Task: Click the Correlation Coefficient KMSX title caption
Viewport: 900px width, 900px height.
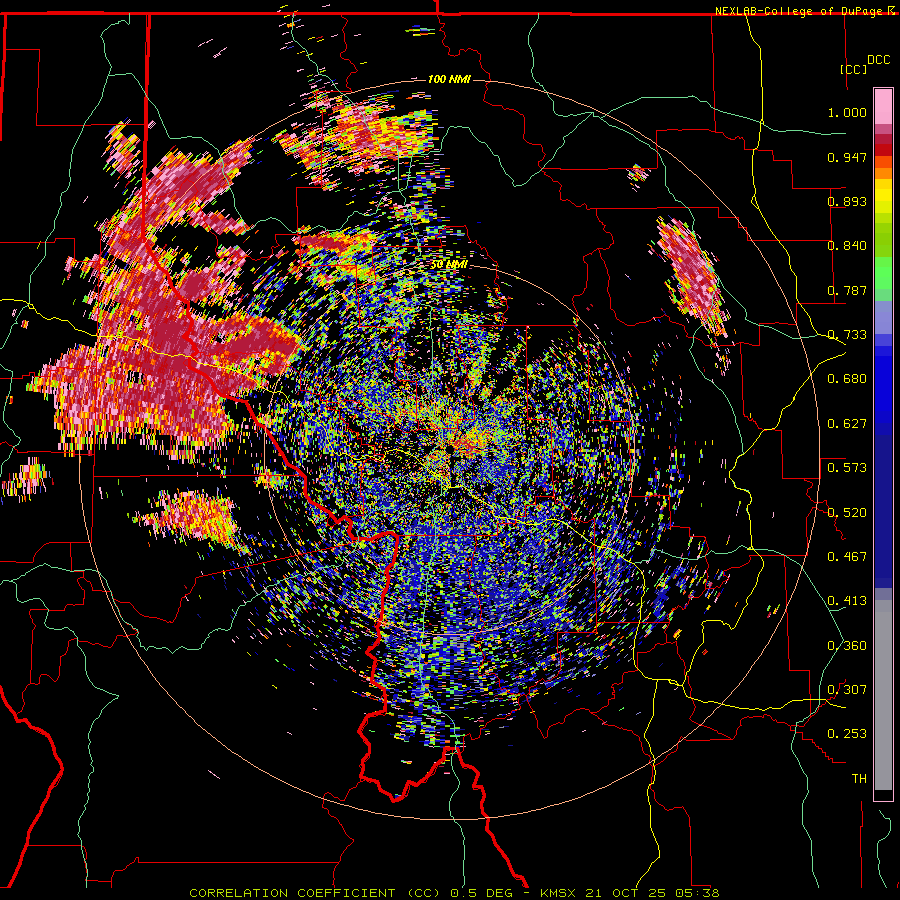Action: [x=454, y=893]
